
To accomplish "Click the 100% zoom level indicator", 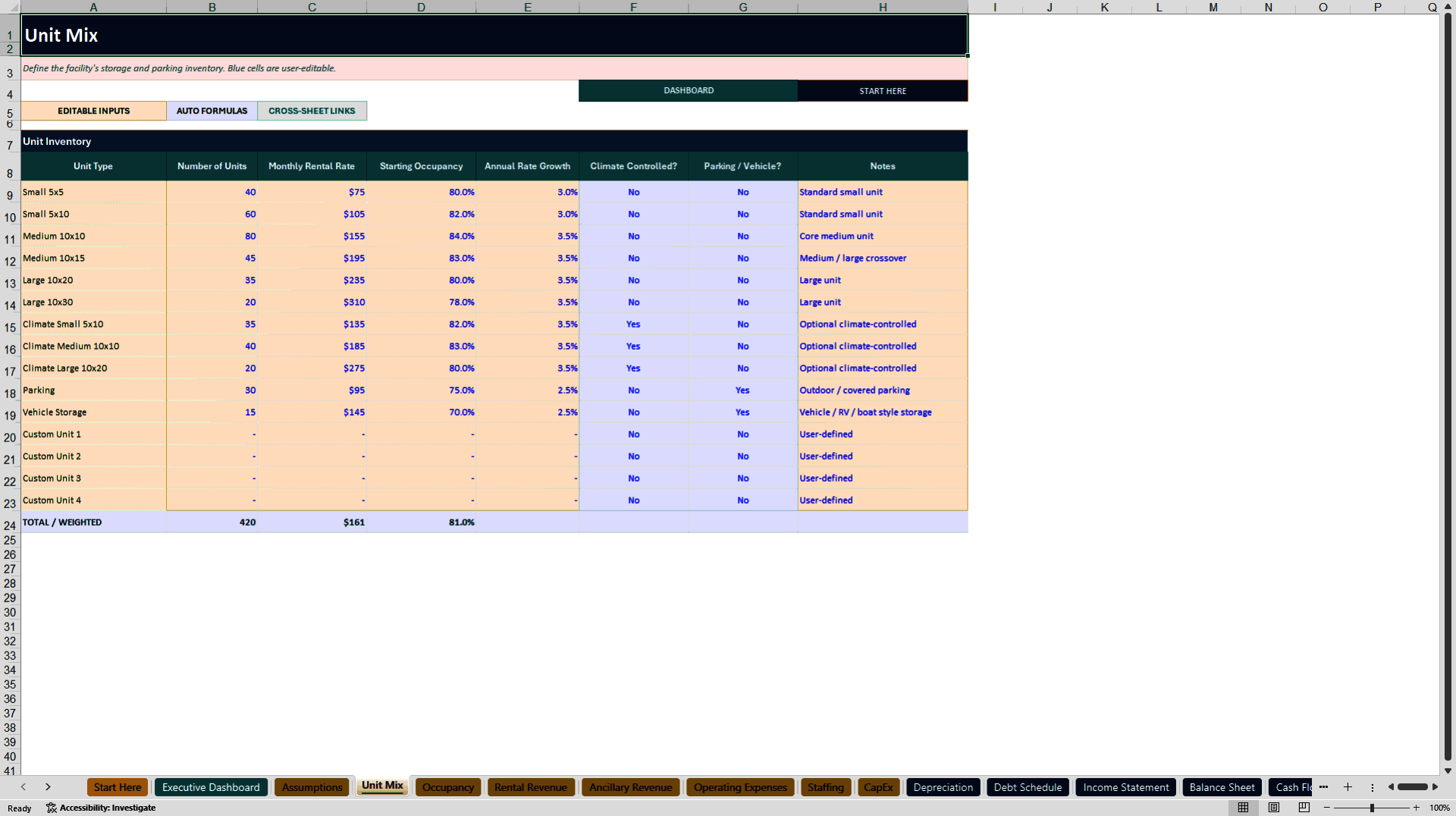I will (x=1439, y=808).
